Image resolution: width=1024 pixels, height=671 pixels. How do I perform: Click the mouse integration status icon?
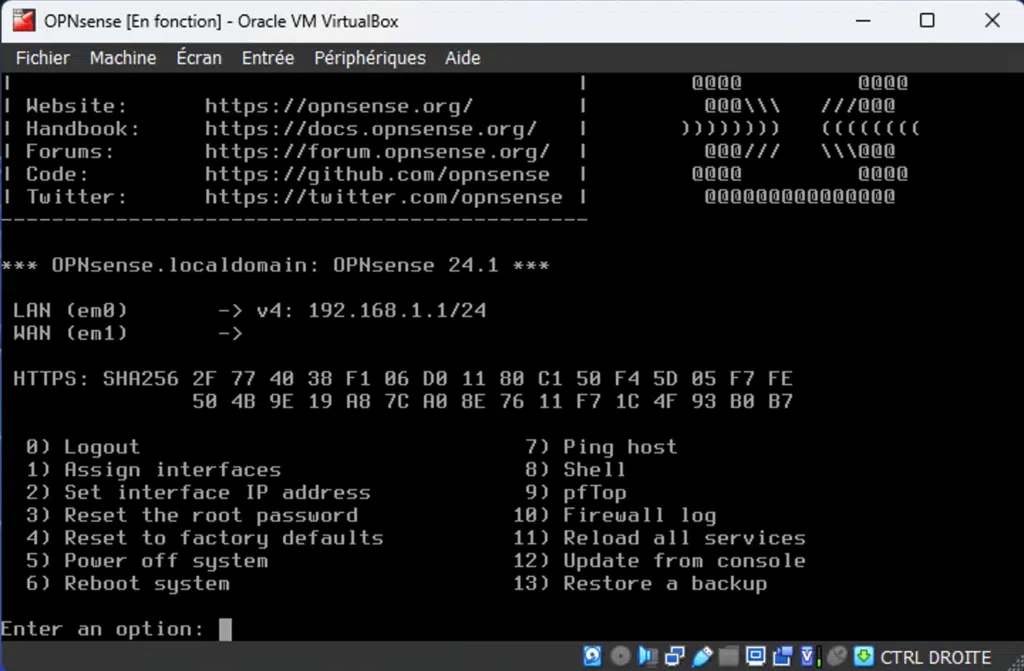[837, 656]
